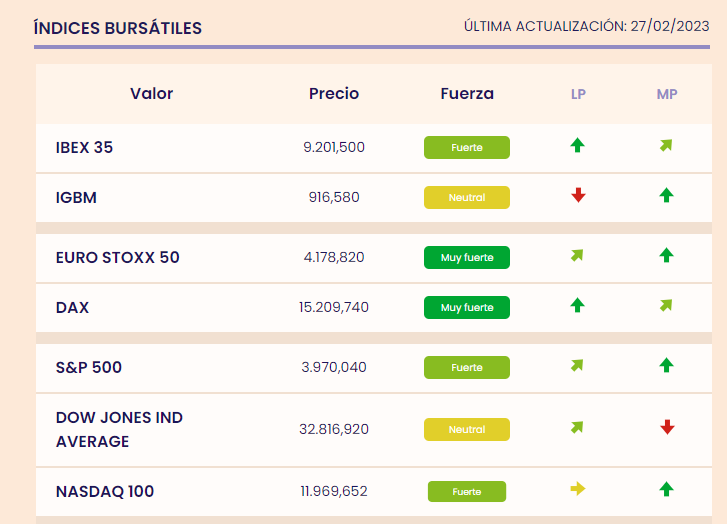Click the IBEX 35 LP green up arrow
The image size is (727, 524).
(577, 146)
